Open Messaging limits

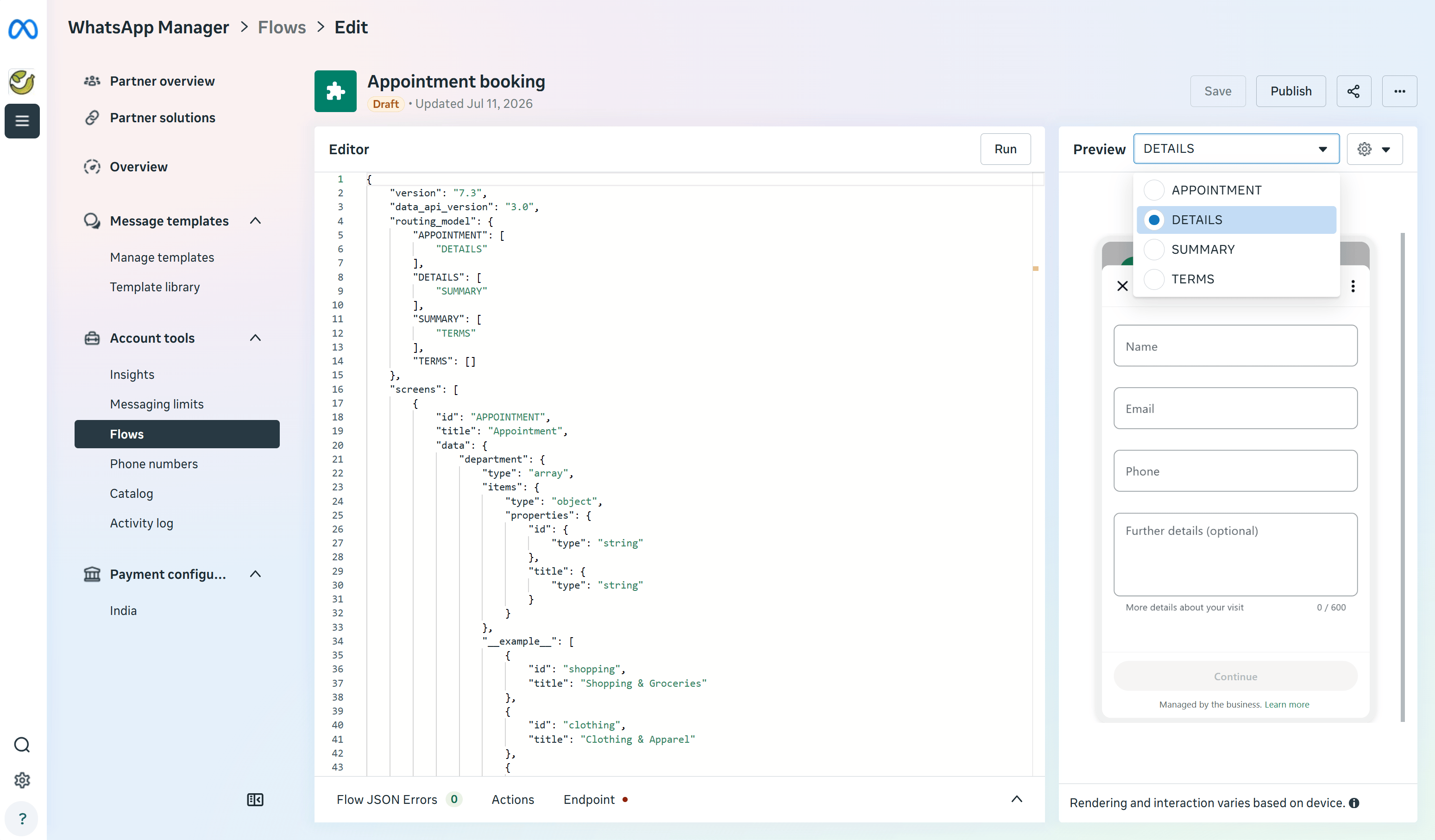coord(157,404)
